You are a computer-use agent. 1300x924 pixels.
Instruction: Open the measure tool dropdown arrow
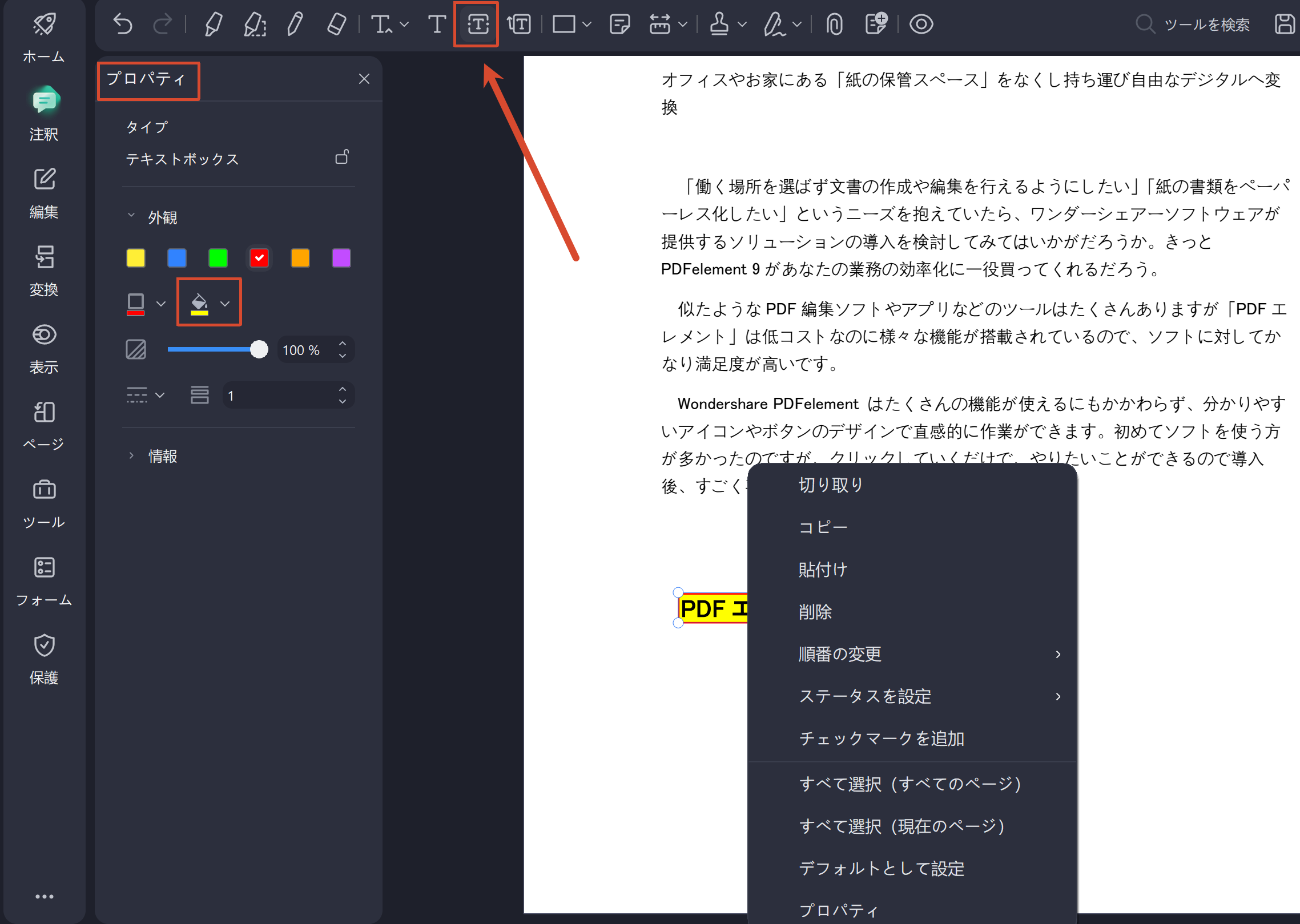click(x=683, y=25)
